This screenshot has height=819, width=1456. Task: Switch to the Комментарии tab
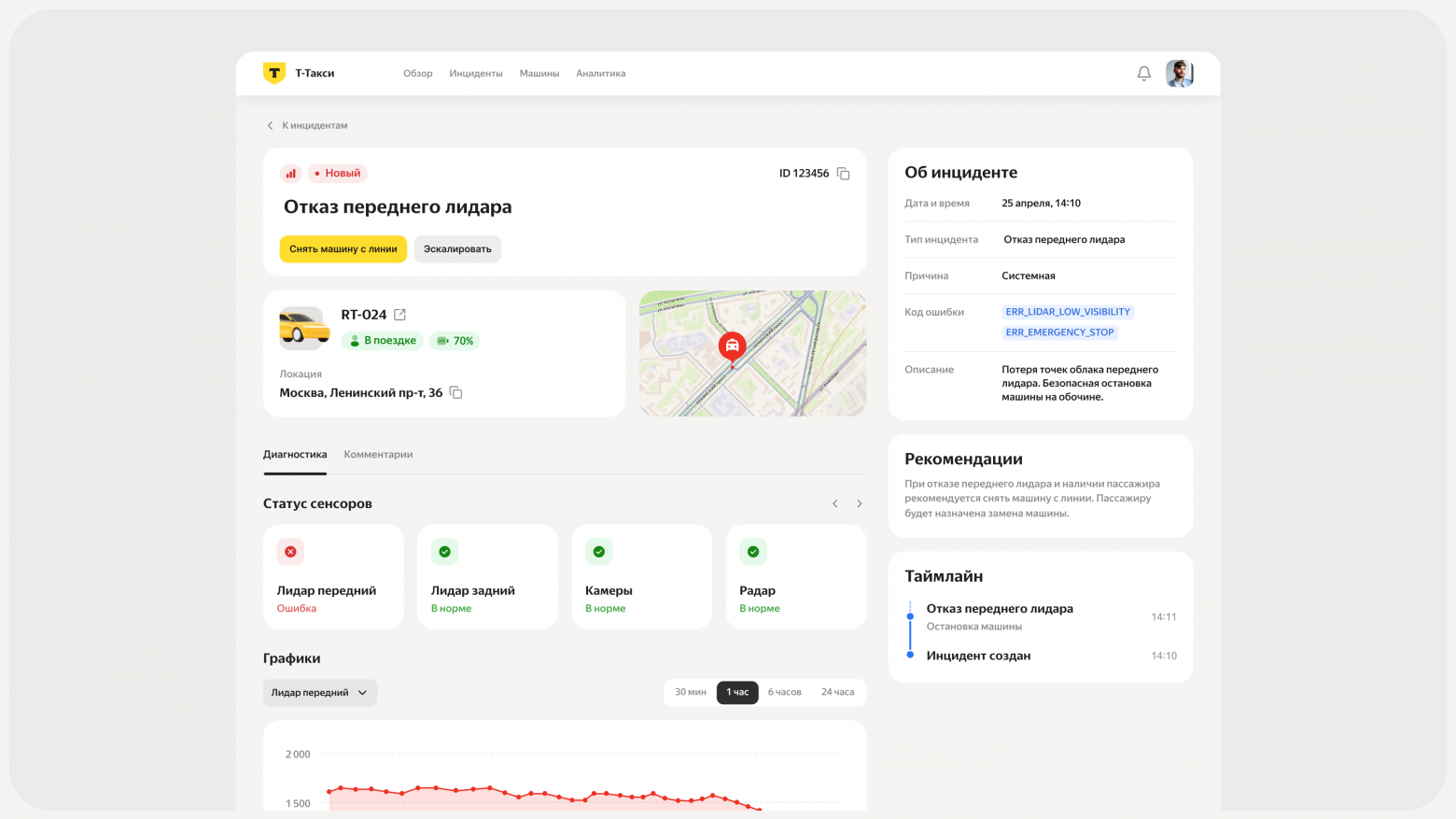(x=378, y=455)
